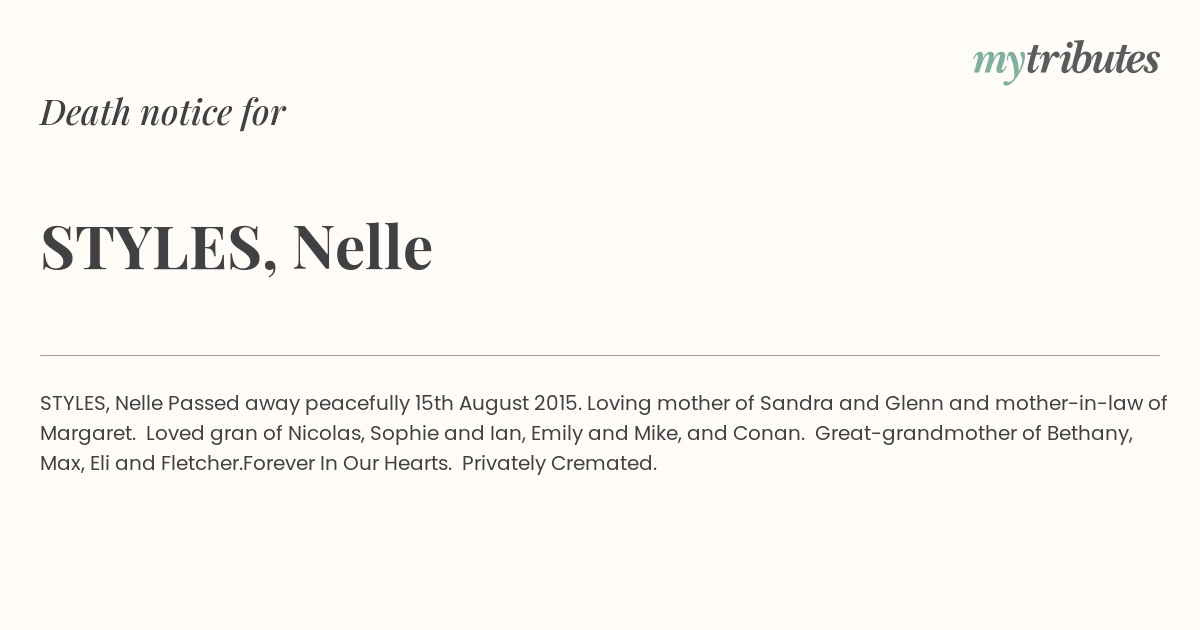
Task: Click the name "Fletcher" in the notice
Action: (201, 464)
